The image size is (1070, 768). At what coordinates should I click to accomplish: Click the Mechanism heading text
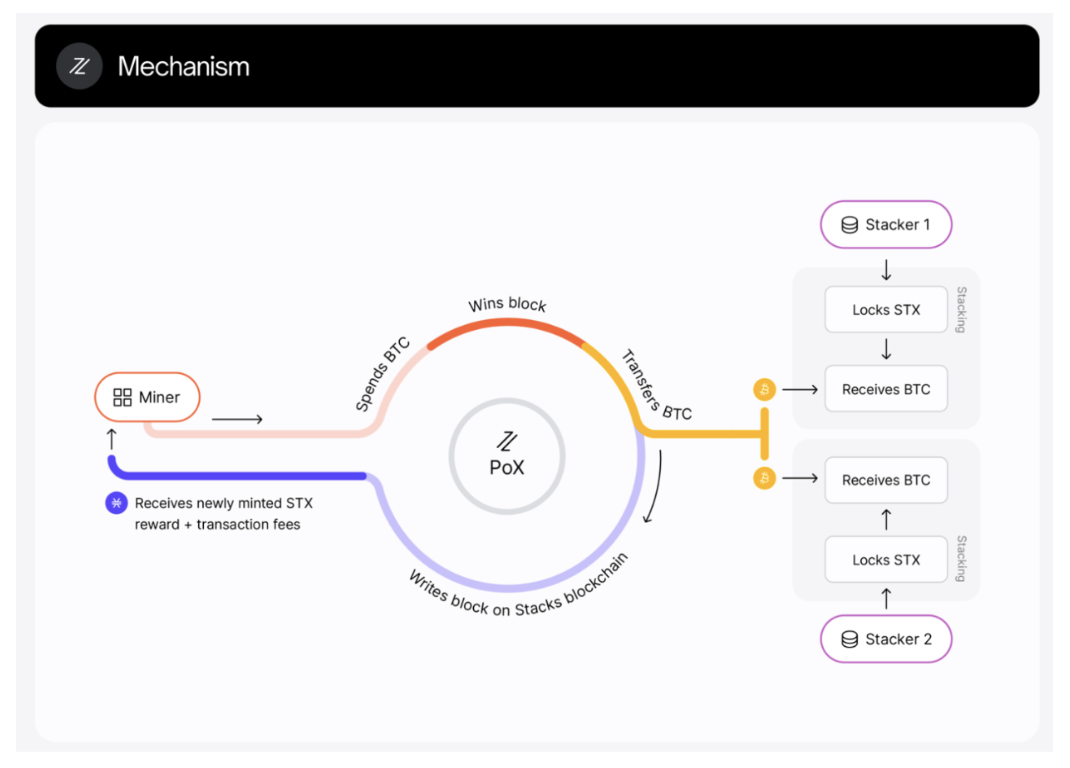[184, 67]
